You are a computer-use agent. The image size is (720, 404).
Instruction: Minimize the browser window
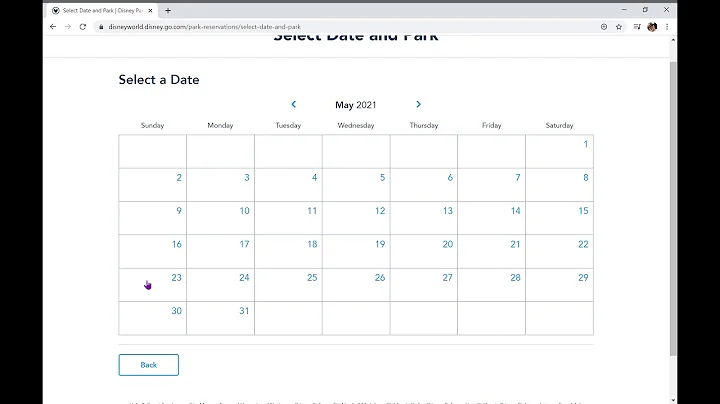(x=624, y=10)
